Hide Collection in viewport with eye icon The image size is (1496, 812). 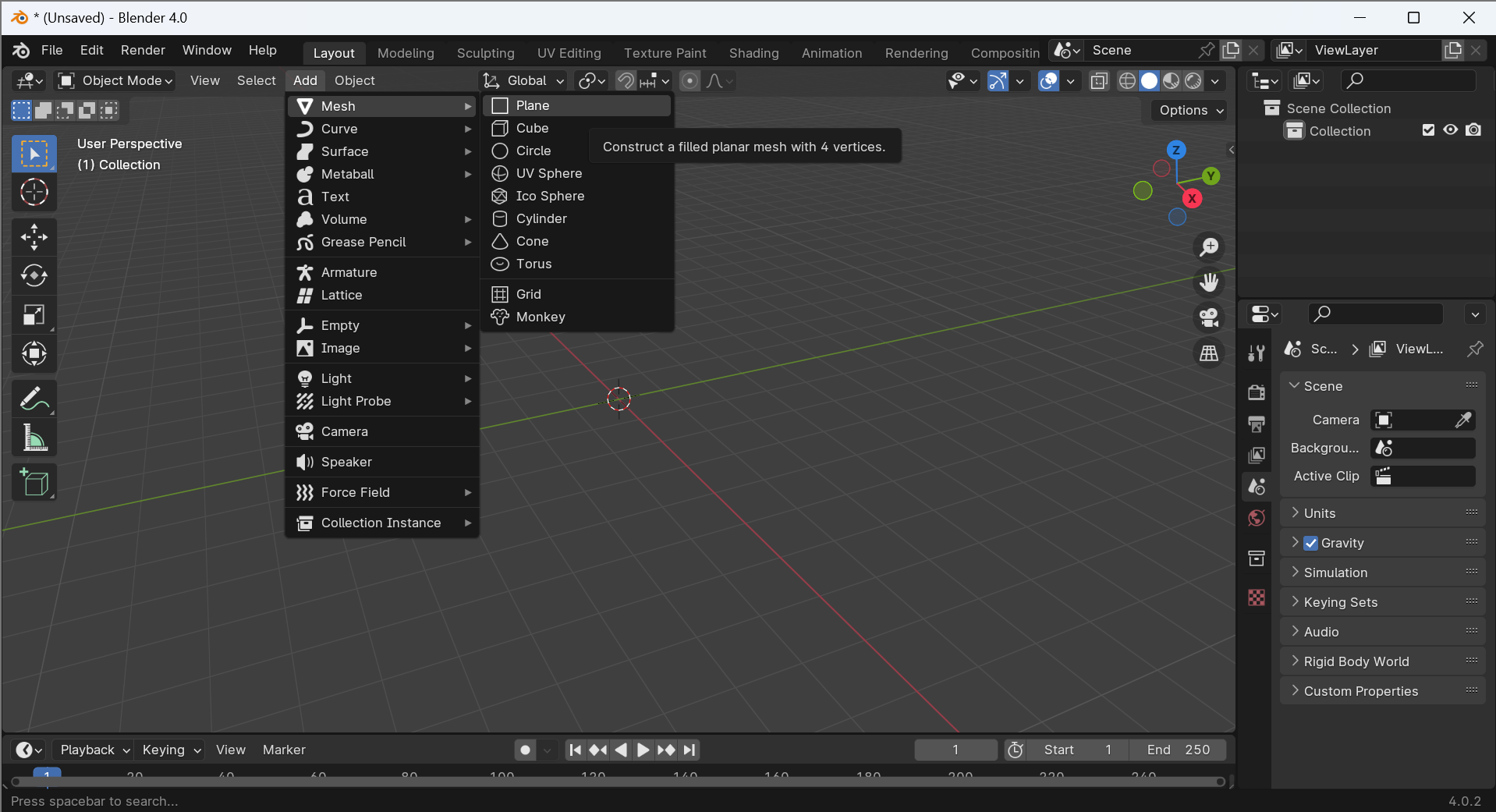click(x=1450, y=130)
